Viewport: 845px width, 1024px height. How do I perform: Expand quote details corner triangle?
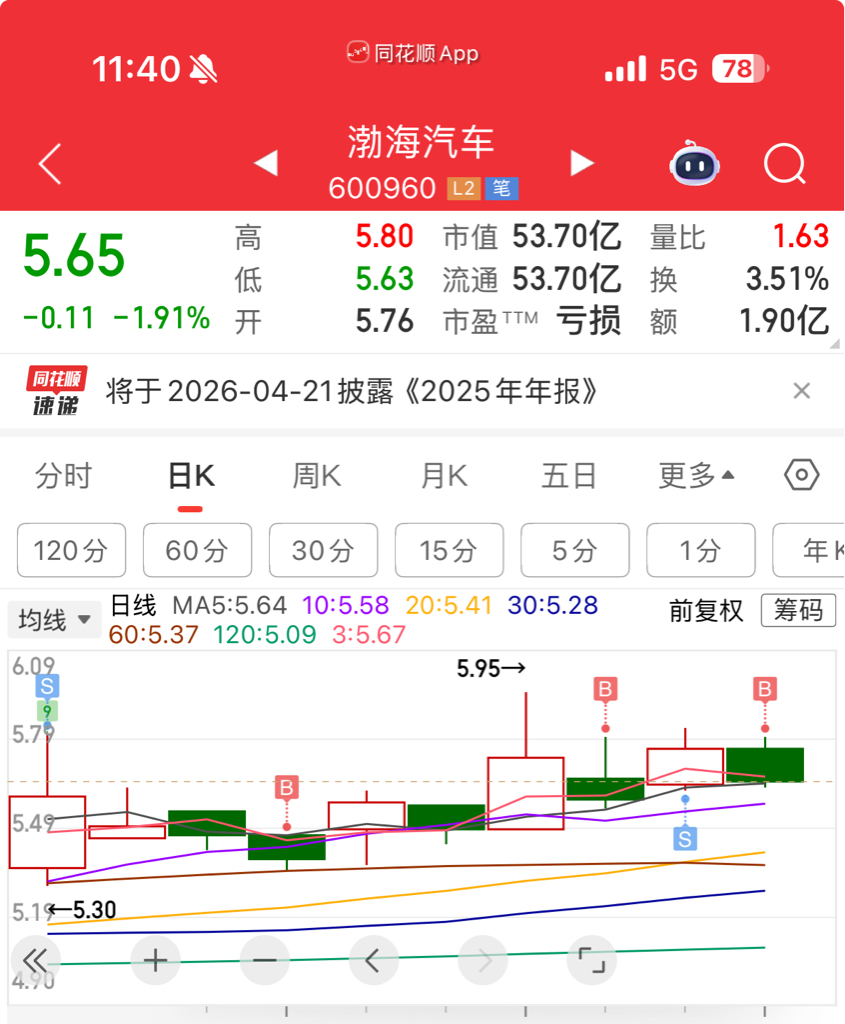tap(835, 344)
